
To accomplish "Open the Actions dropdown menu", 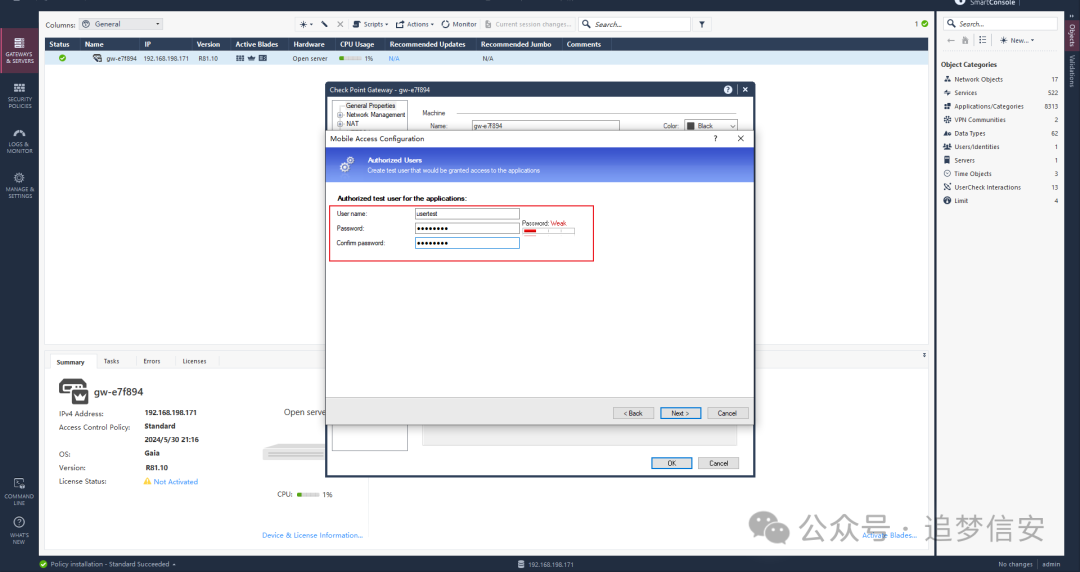I will tap(415, 24).
